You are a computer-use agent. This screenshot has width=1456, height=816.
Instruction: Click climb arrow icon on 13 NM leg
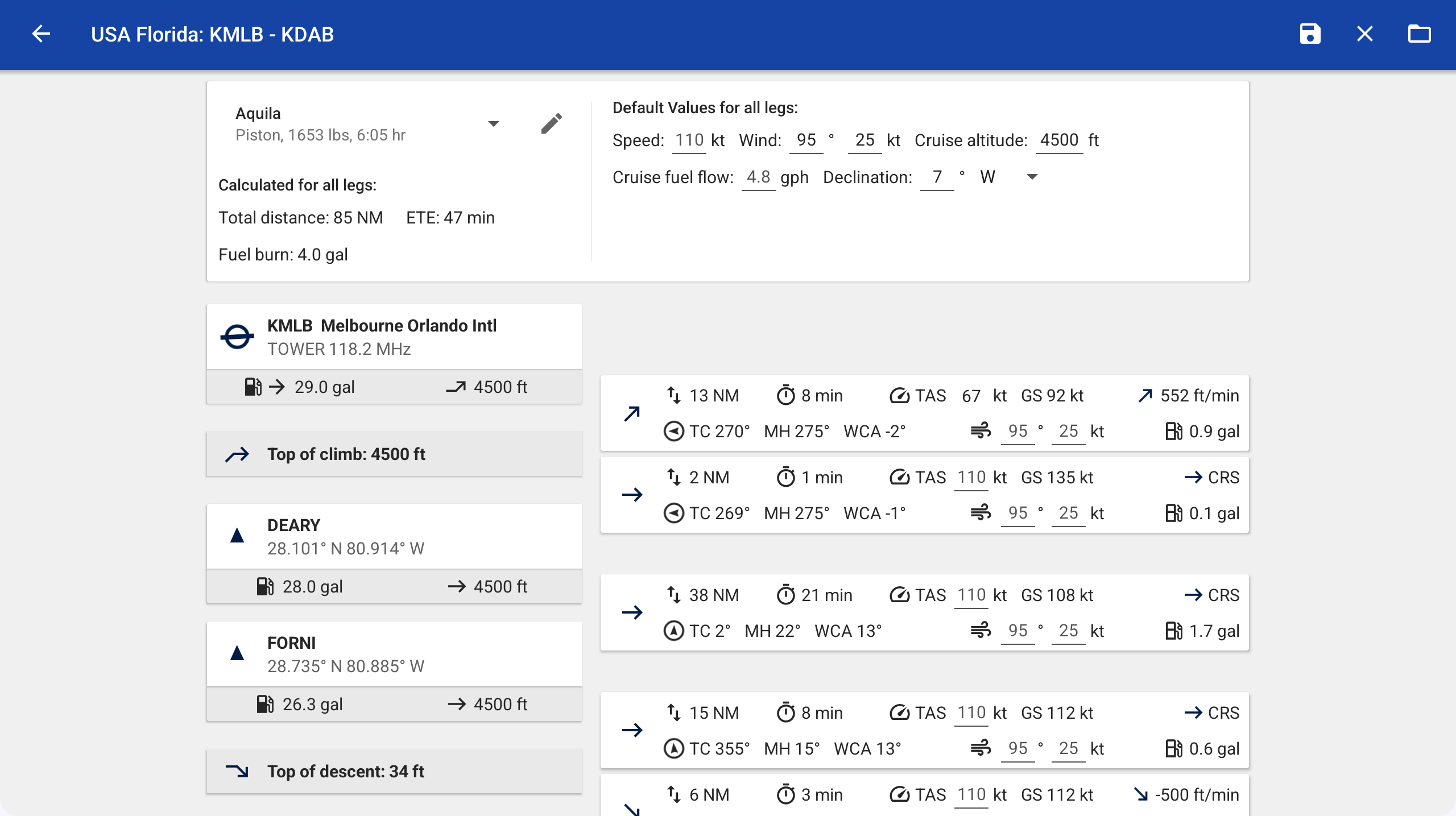pos(632,413)
